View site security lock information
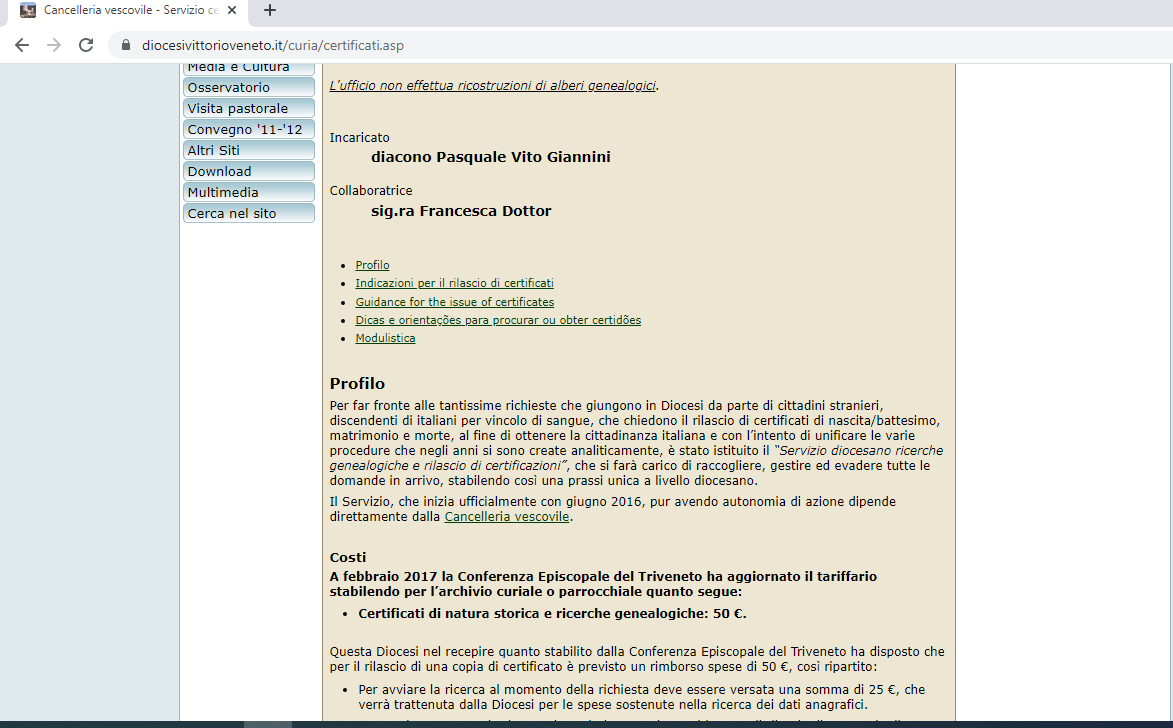This screenshot has width=1173, height=728. coord(126,45)
